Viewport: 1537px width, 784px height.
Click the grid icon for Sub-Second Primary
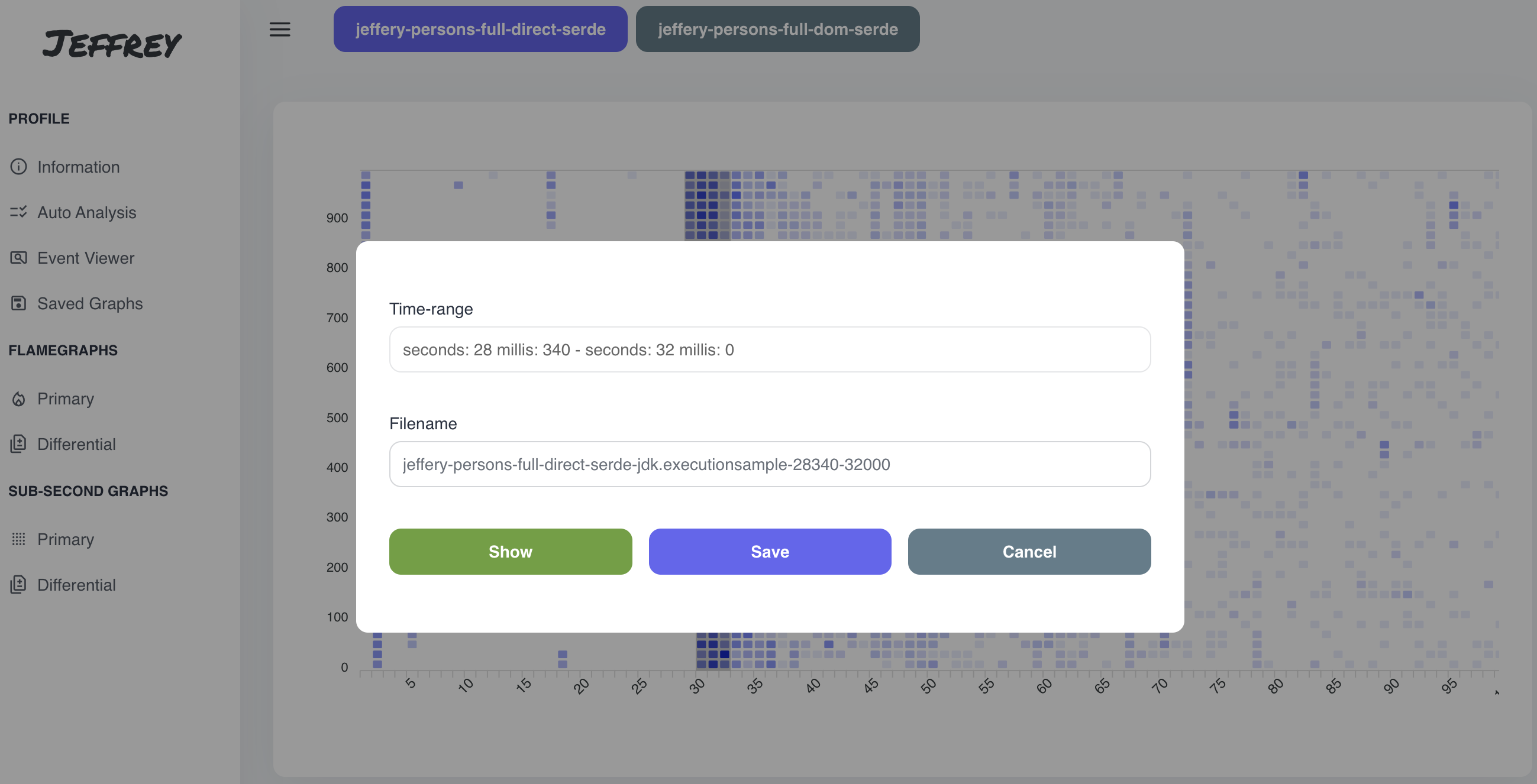click(18, 539)
